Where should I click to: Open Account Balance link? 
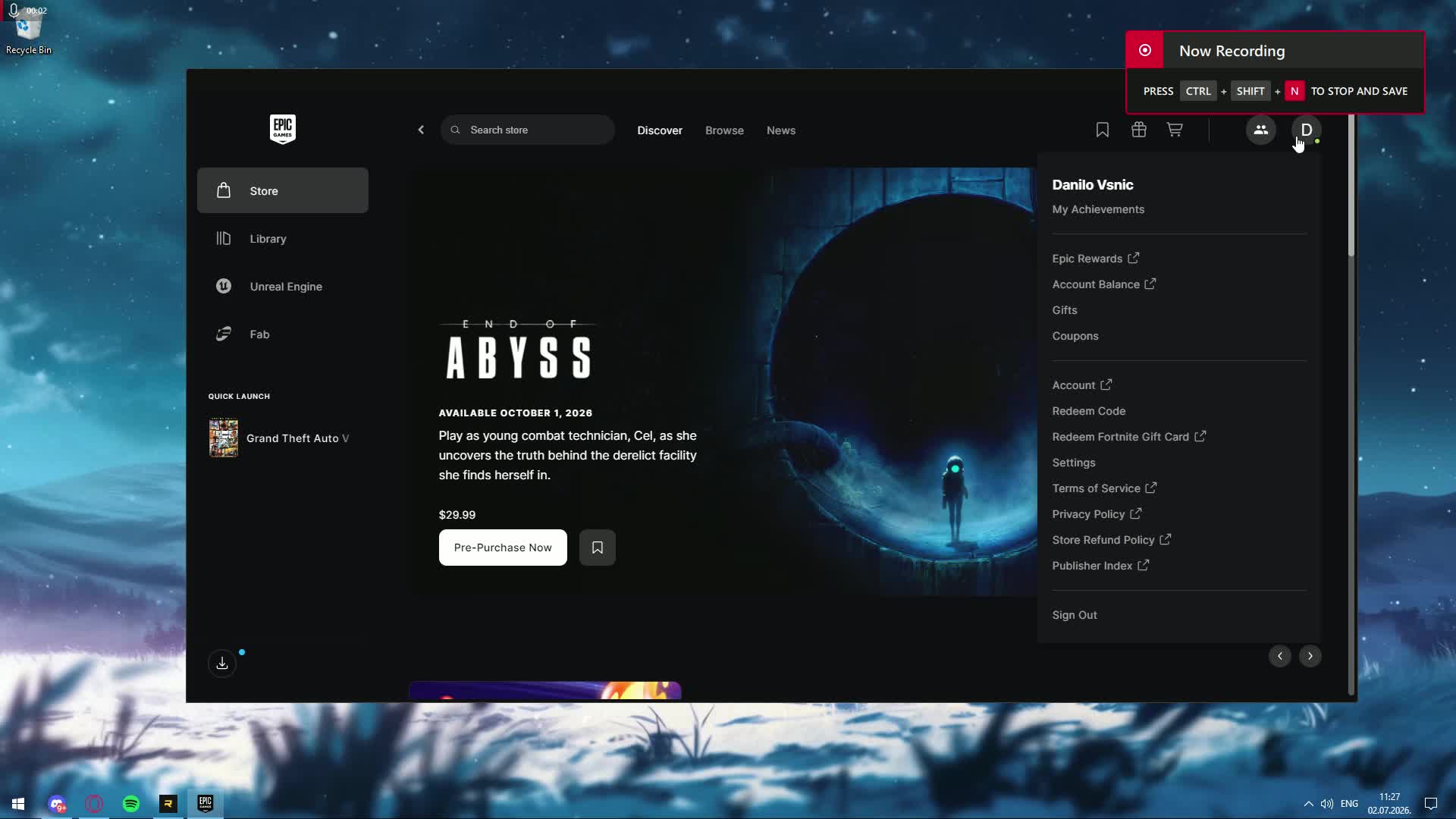pos(1103,284)
